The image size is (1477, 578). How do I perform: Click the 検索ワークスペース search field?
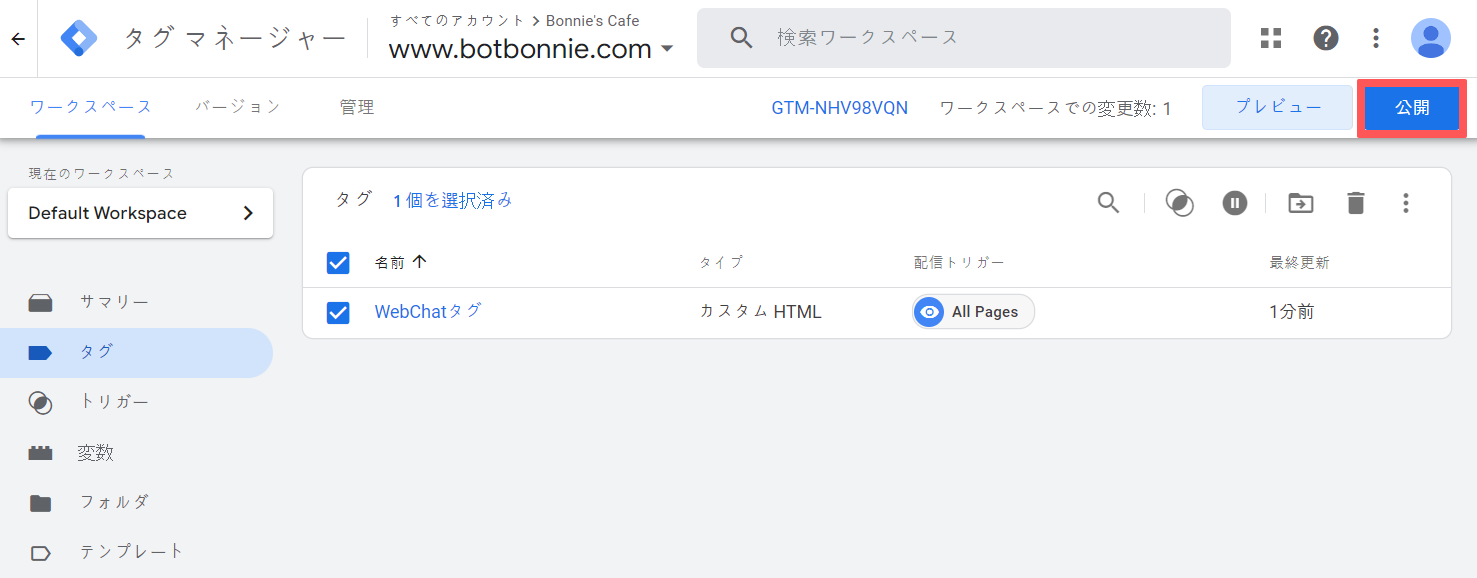pos(964,38)
